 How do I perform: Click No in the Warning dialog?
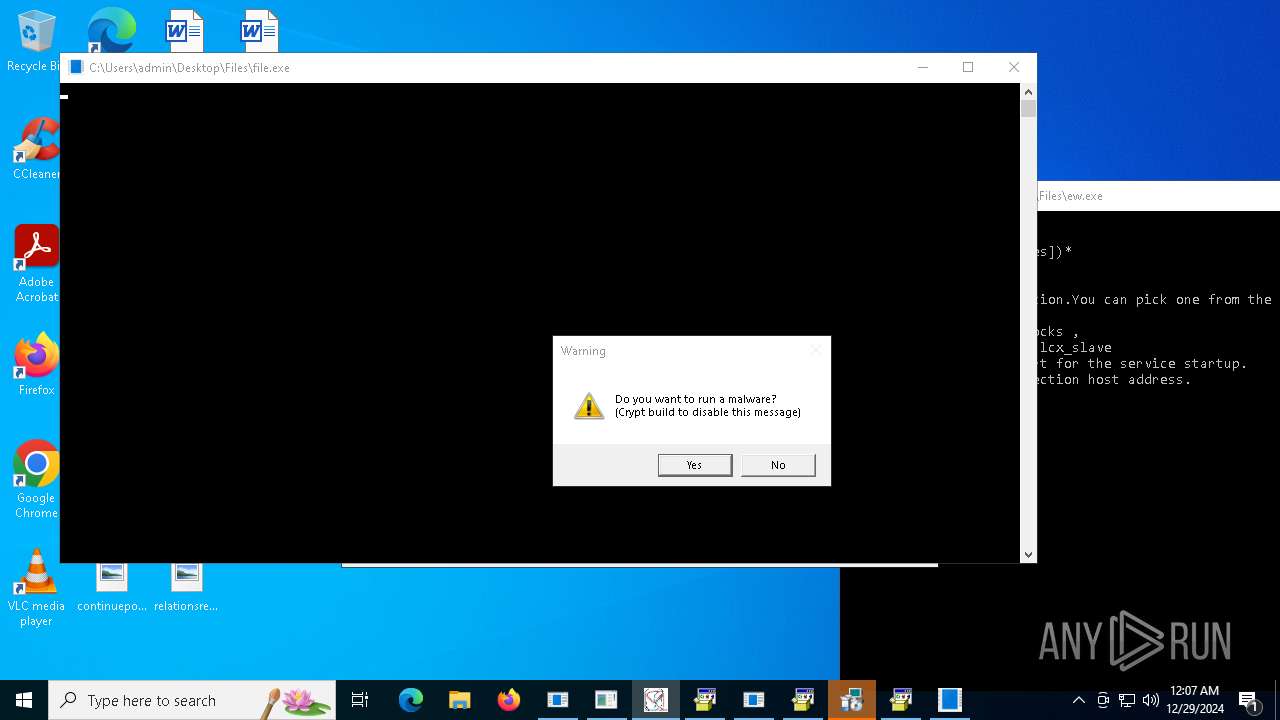click(778, 465)
